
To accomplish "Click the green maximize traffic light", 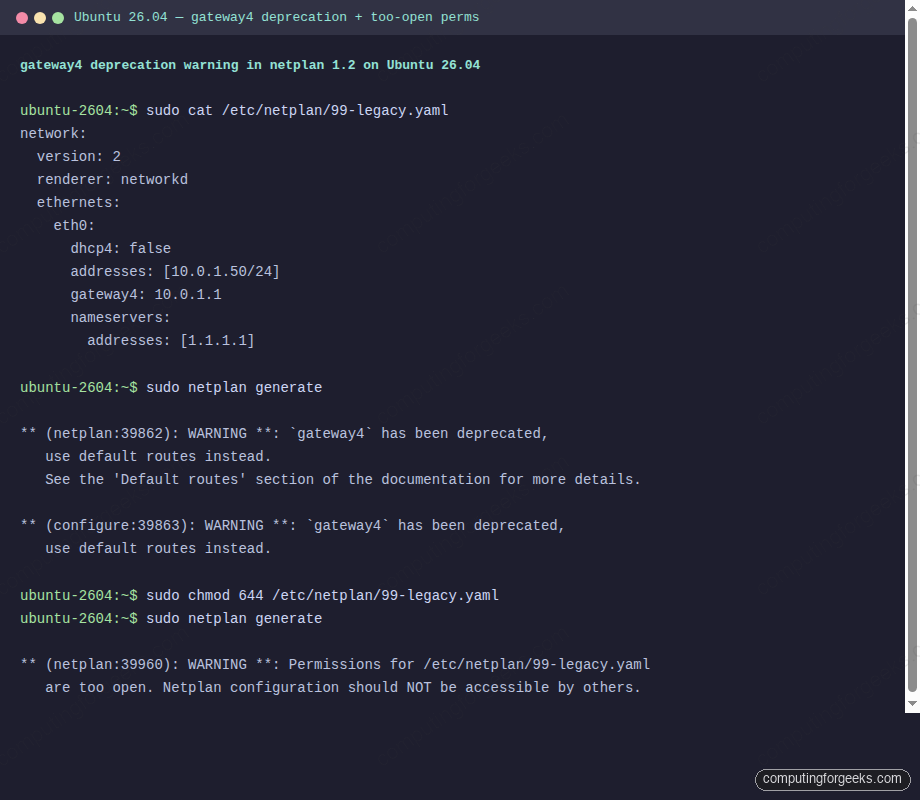I will point(58,17).
